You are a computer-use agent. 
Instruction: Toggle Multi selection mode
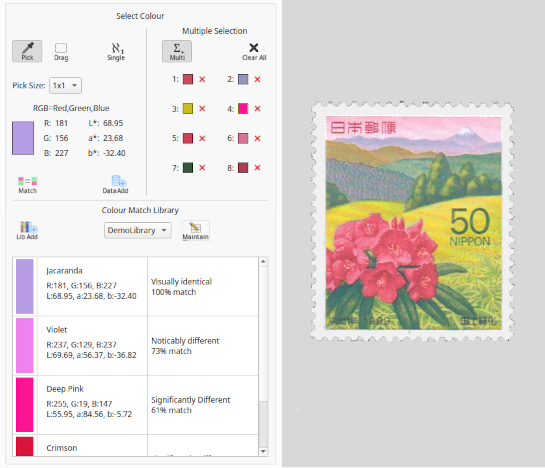[x=177, y=51]
